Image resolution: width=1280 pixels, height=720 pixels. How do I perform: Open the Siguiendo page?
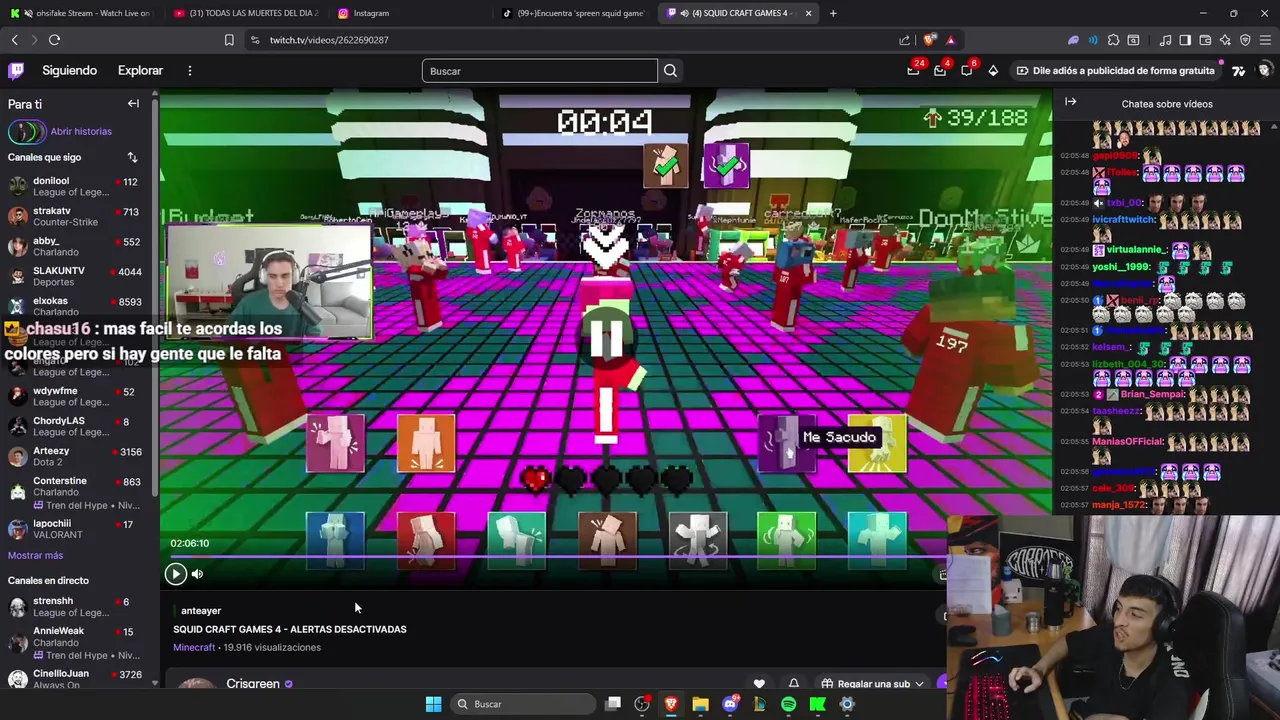pos(70,71)
